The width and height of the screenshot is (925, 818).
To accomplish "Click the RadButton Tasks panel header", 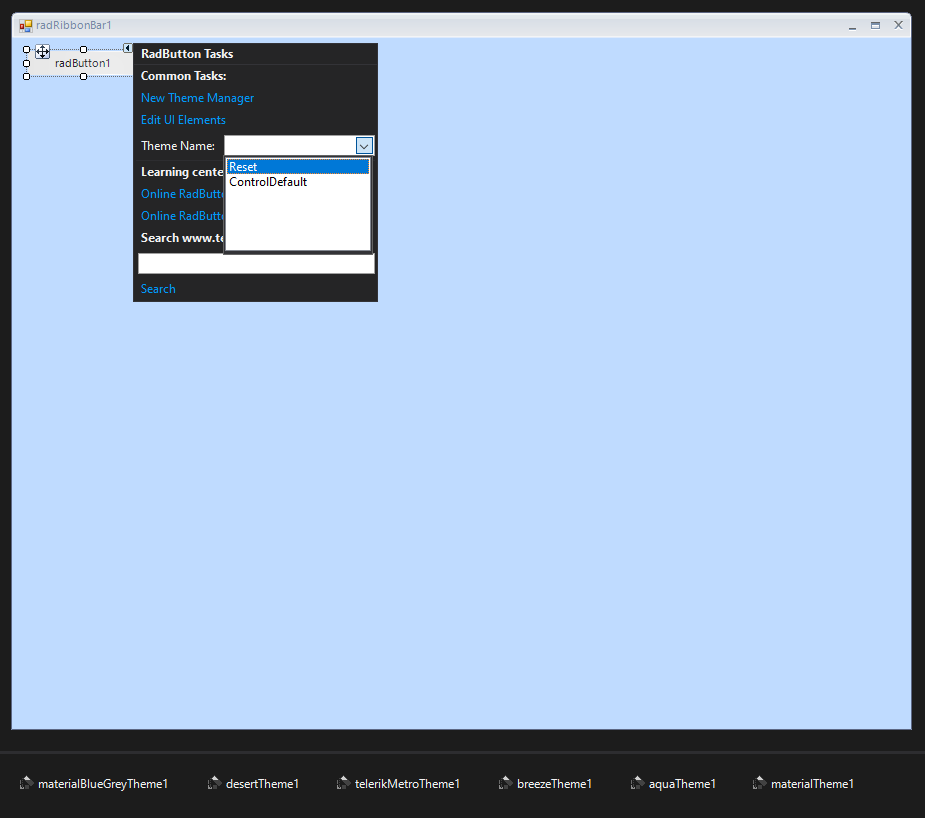I will click(x=187, y=54).
